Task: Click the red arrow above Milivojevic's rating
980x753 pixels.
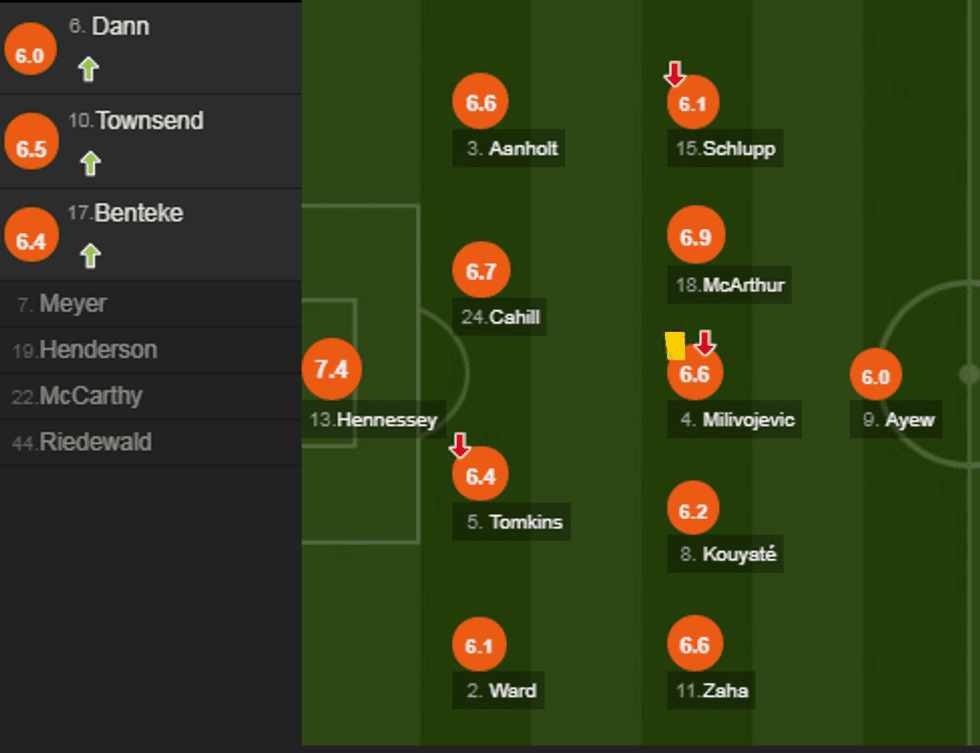Action: click(x=706, y=344)
